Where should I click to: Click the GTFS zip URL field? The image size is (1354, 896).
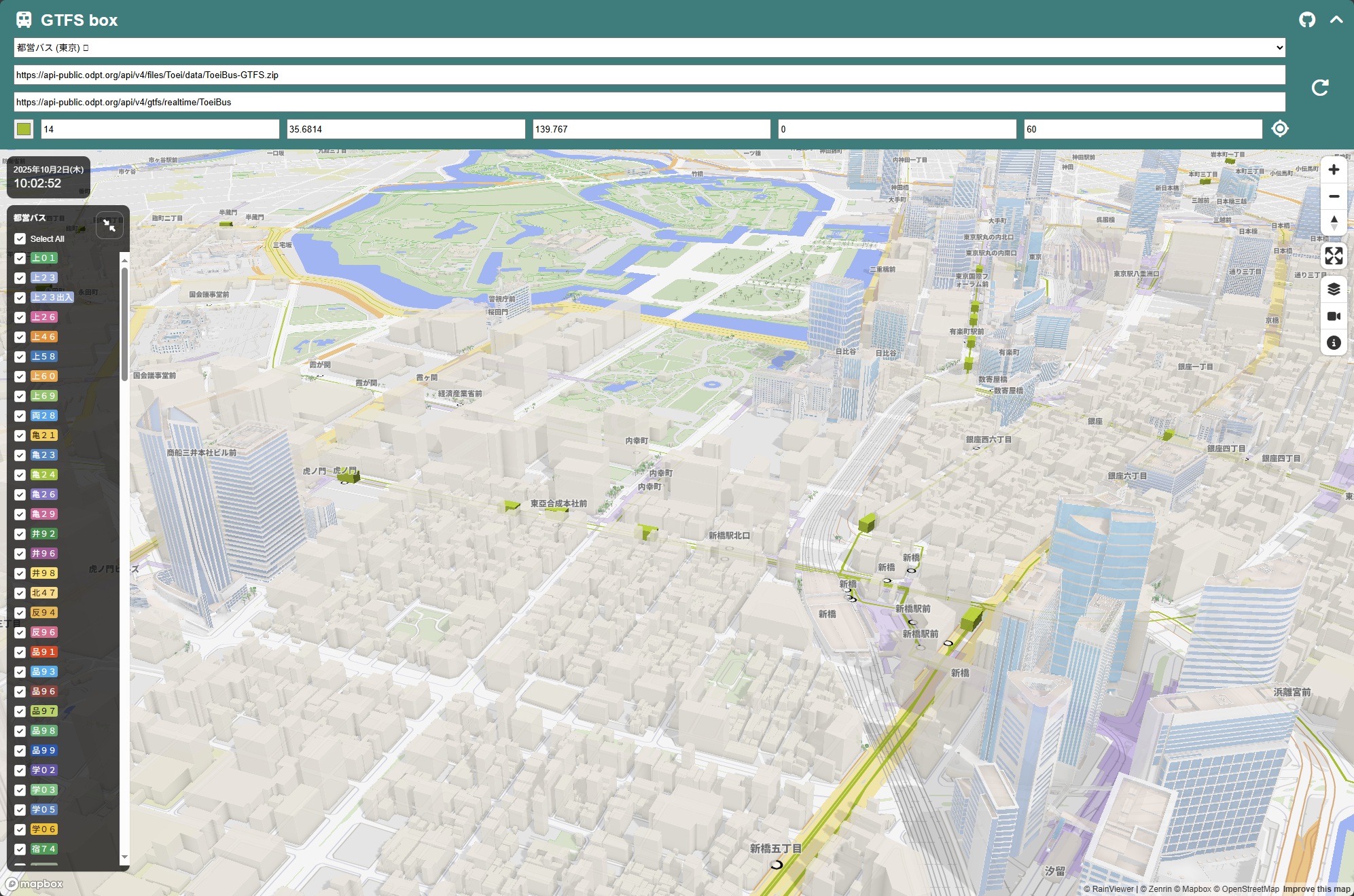point(649,75)
